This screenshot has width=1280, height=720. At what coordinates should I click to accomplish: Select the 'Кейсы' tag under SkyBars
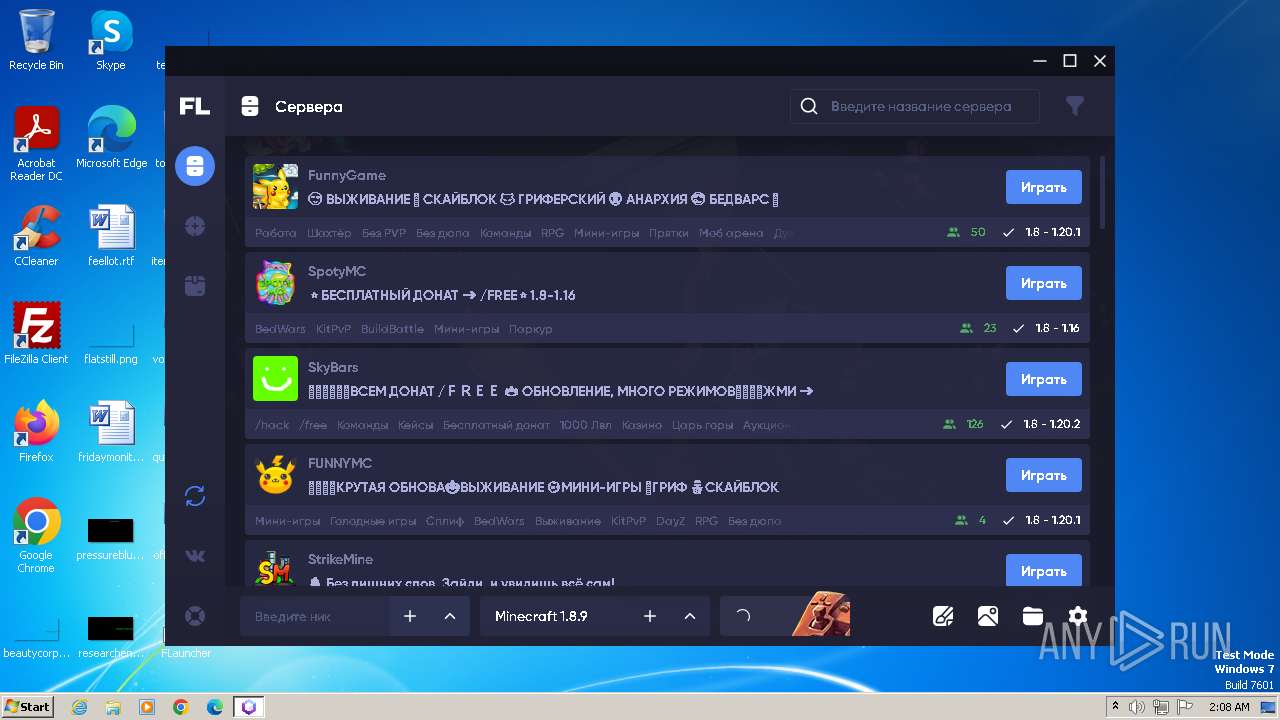(x=416, y=425)
